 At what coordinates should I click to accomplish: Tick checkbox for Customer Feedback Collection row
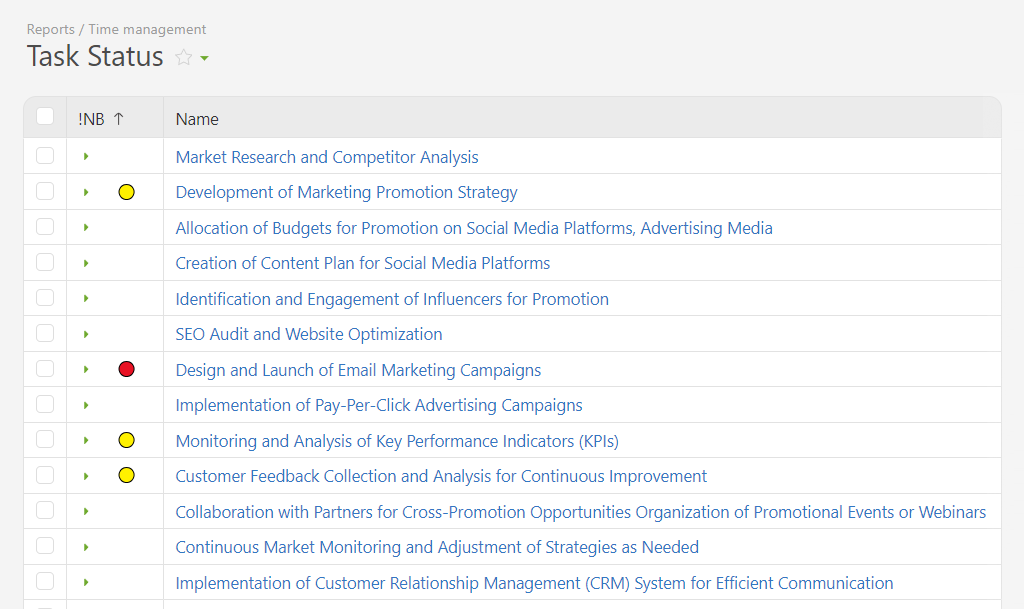coord(45,475)
